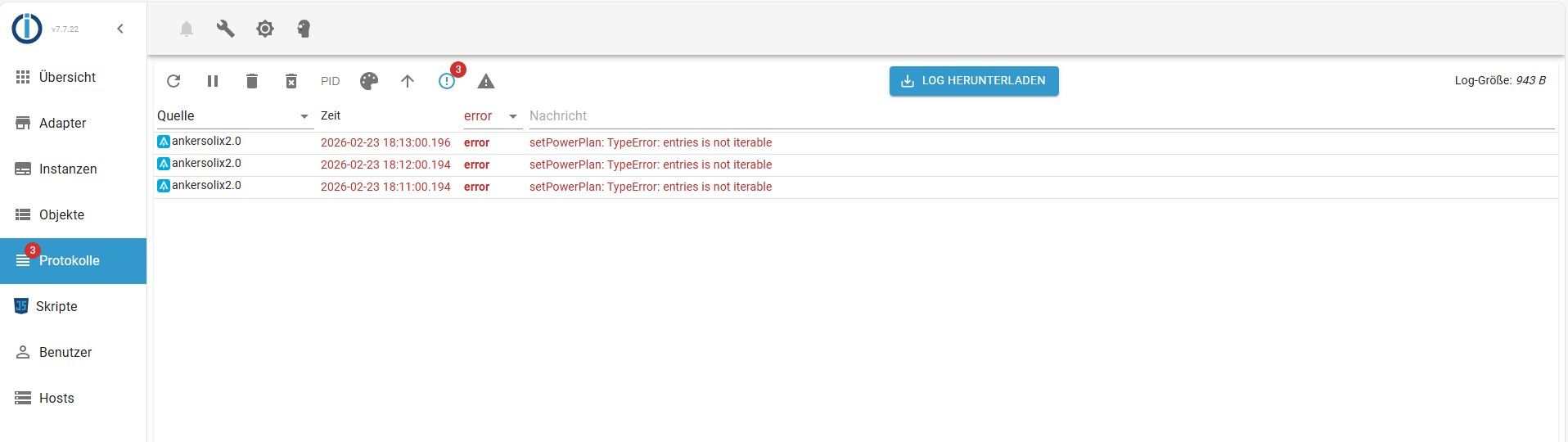Click the trash icon to clear log
Screen dimensions: 1568x442
(252, 81)
